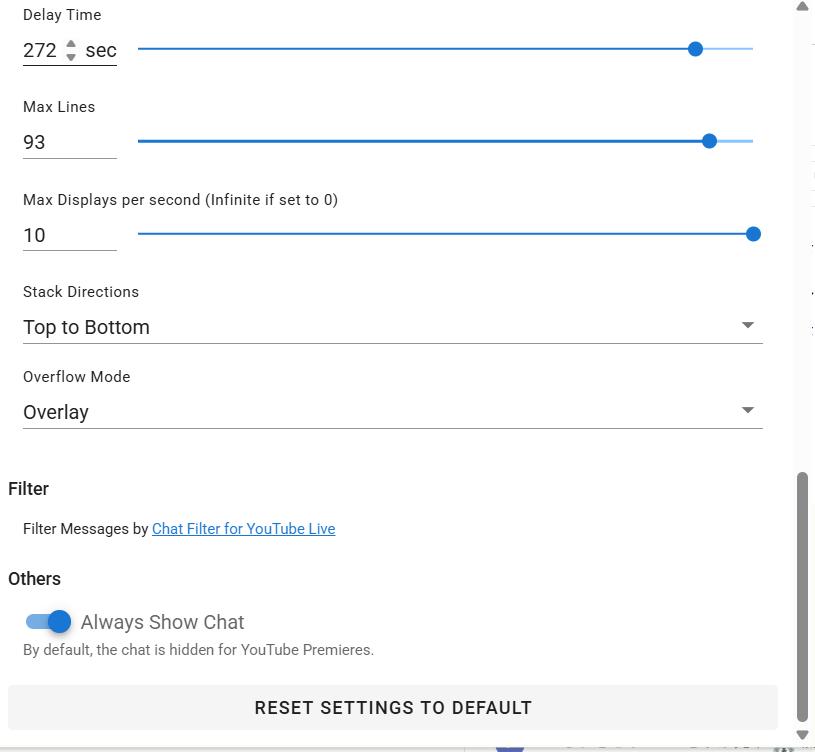Click the Max Displays per second slider handle

click(753, 234)
